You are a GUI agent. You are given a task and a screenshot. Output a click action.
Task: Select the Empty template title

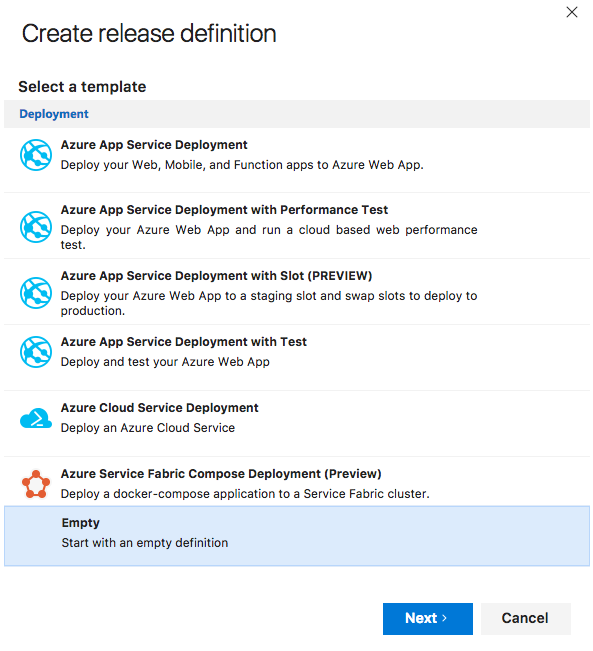[81, 523]
